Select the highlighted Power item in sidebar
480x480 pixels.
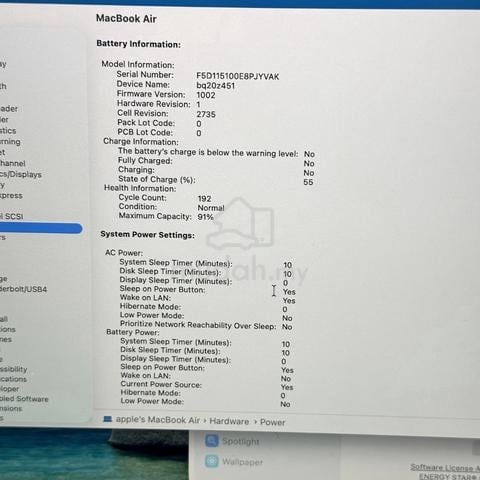tap(41, 228)
